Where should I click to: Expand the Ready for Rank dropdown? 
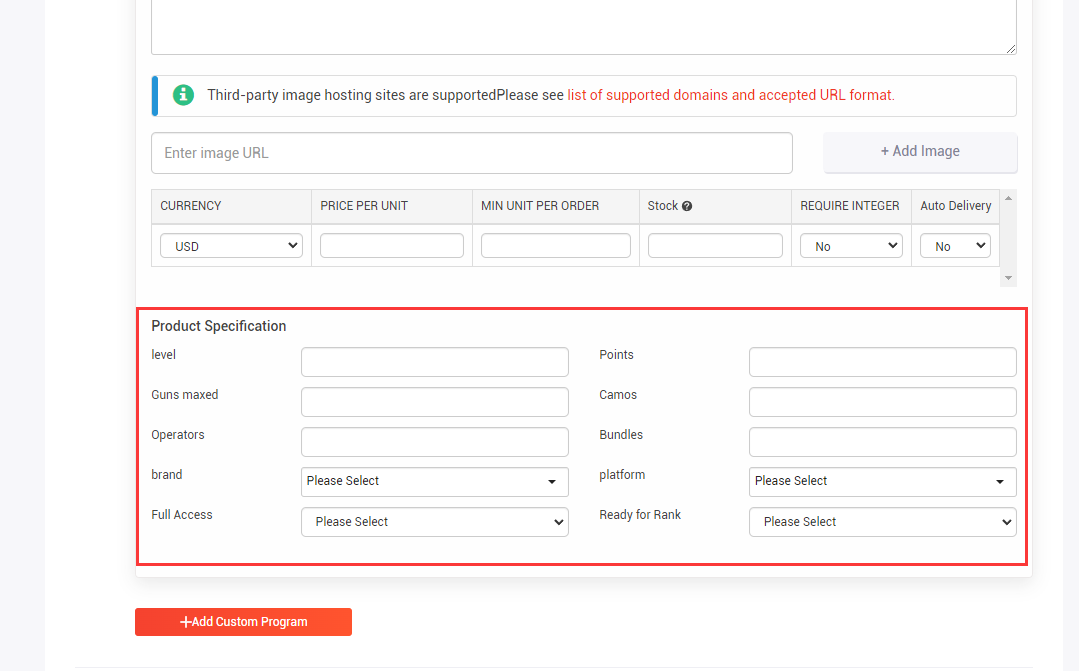coord(882,522)
